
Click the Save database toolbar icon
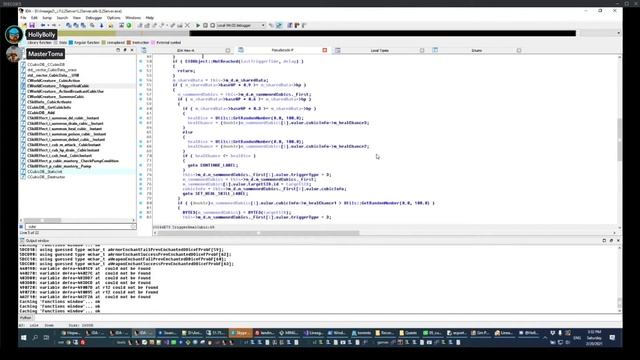pyautogui.click(x=32, y=25)
